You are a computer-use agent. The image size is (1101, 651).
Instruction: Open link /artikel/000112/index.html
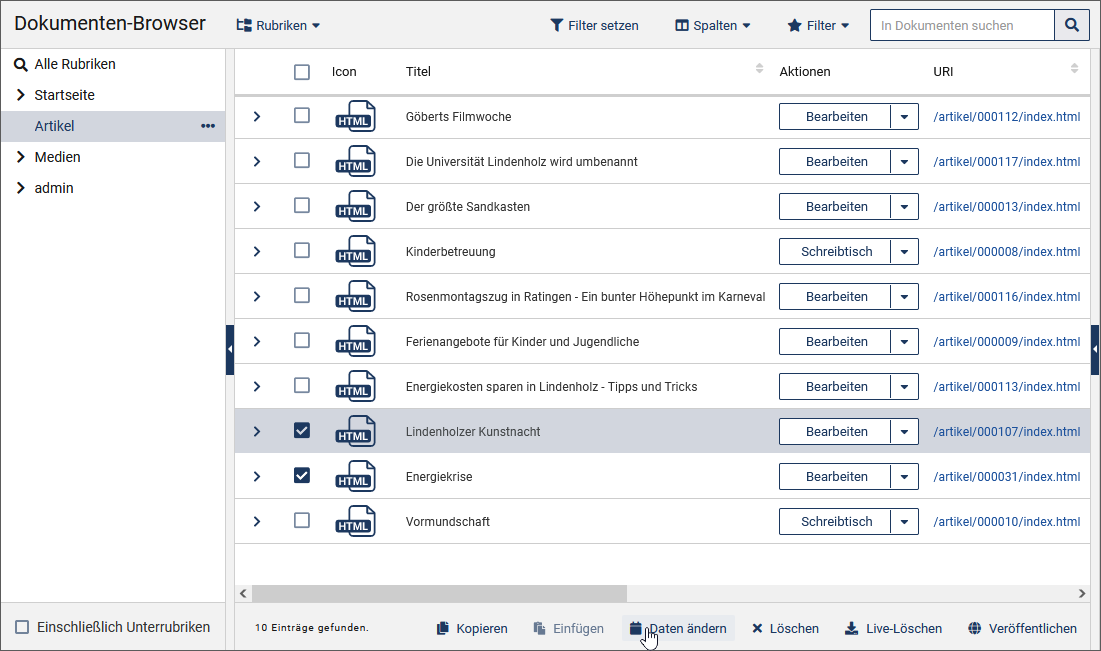pyautogui.click(x=1006, y=117)
